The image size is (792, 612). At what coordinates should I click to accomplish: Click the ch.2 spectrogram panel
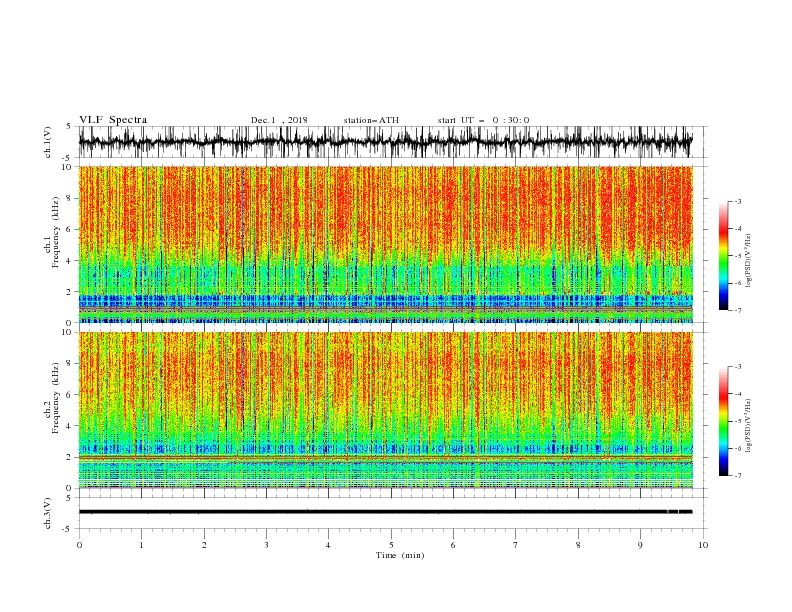pyautogui.click(x=385, y=410)
